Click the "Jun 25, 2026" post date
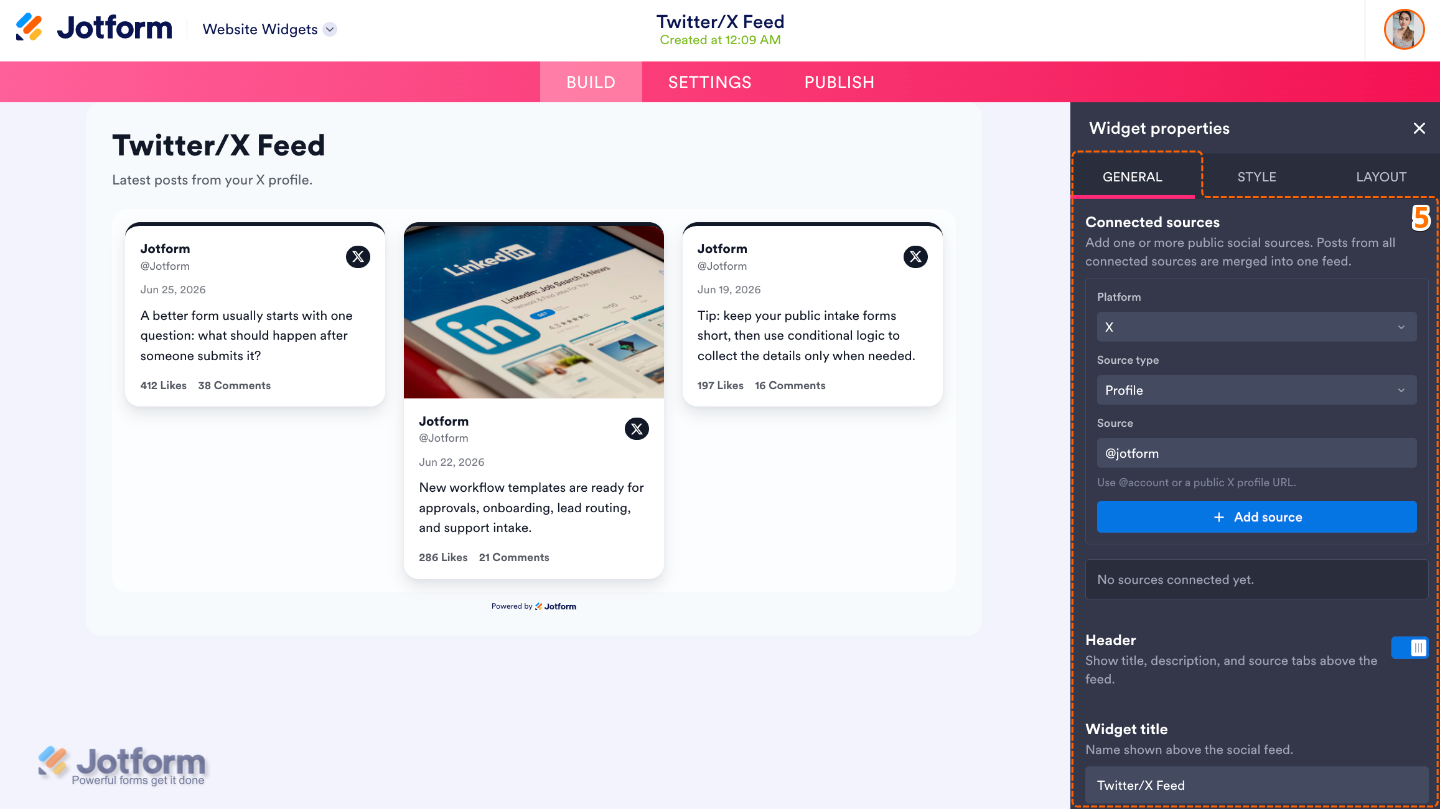The image size is (1440, 809). 173,289
